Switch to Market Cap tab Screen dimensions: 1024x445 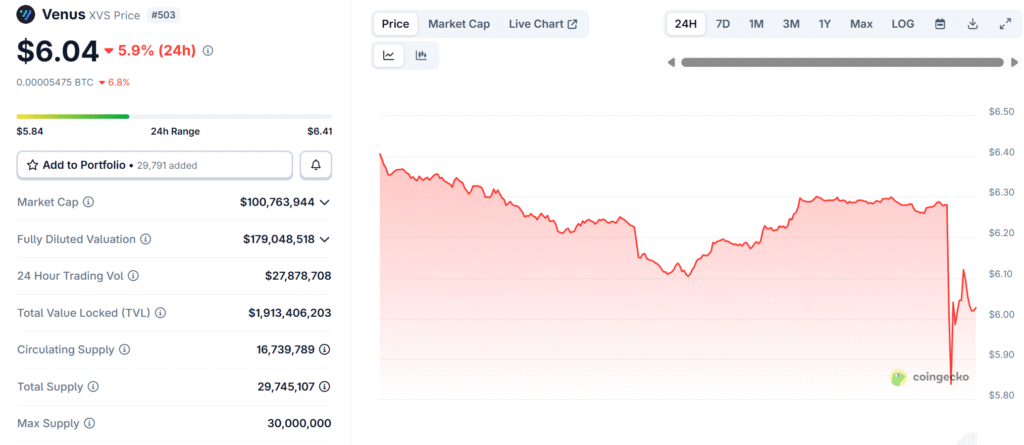(x=459, y=24)
